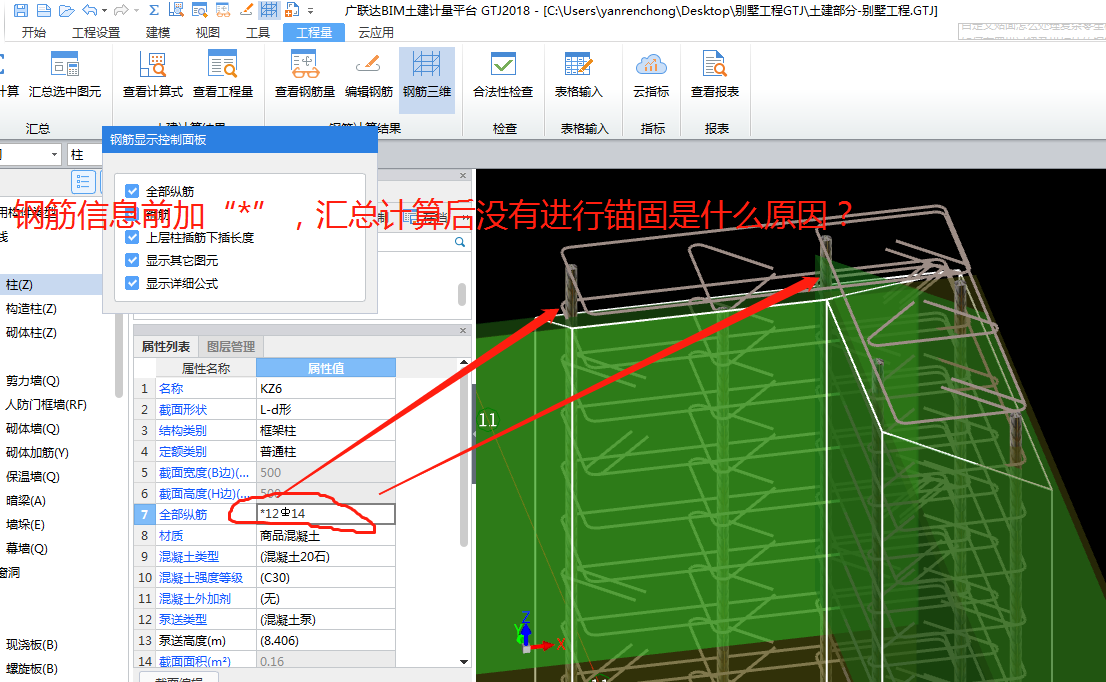Click the Save icon in quick access toolbar
Screen dimensions: 1106x682
[21, 11]
